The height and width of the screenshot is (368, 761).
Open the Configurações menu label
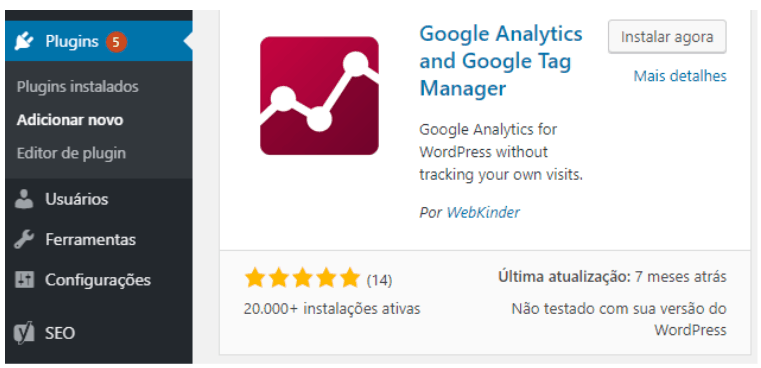point(98,281)
